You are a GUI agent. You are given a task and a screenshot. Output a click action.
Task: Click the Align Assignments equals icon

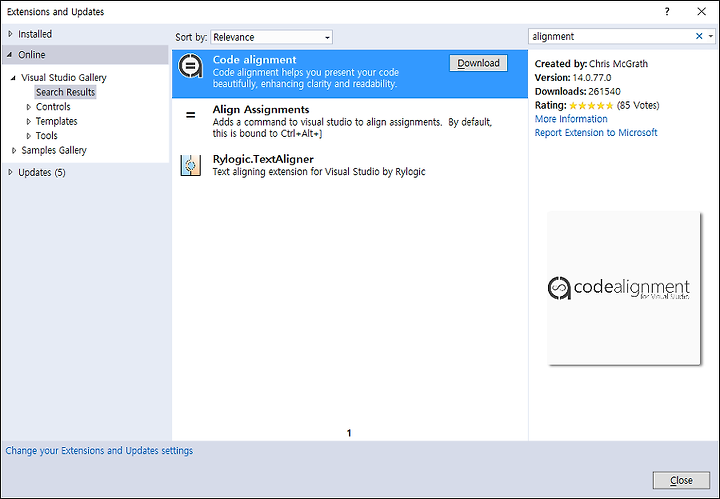coord(190,115)
